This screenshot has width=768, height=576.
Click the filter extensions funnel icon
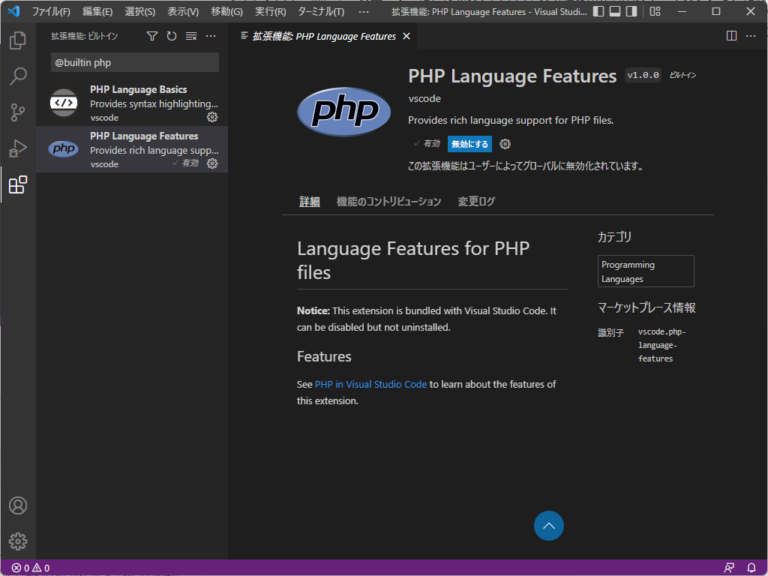coord(152,36)
